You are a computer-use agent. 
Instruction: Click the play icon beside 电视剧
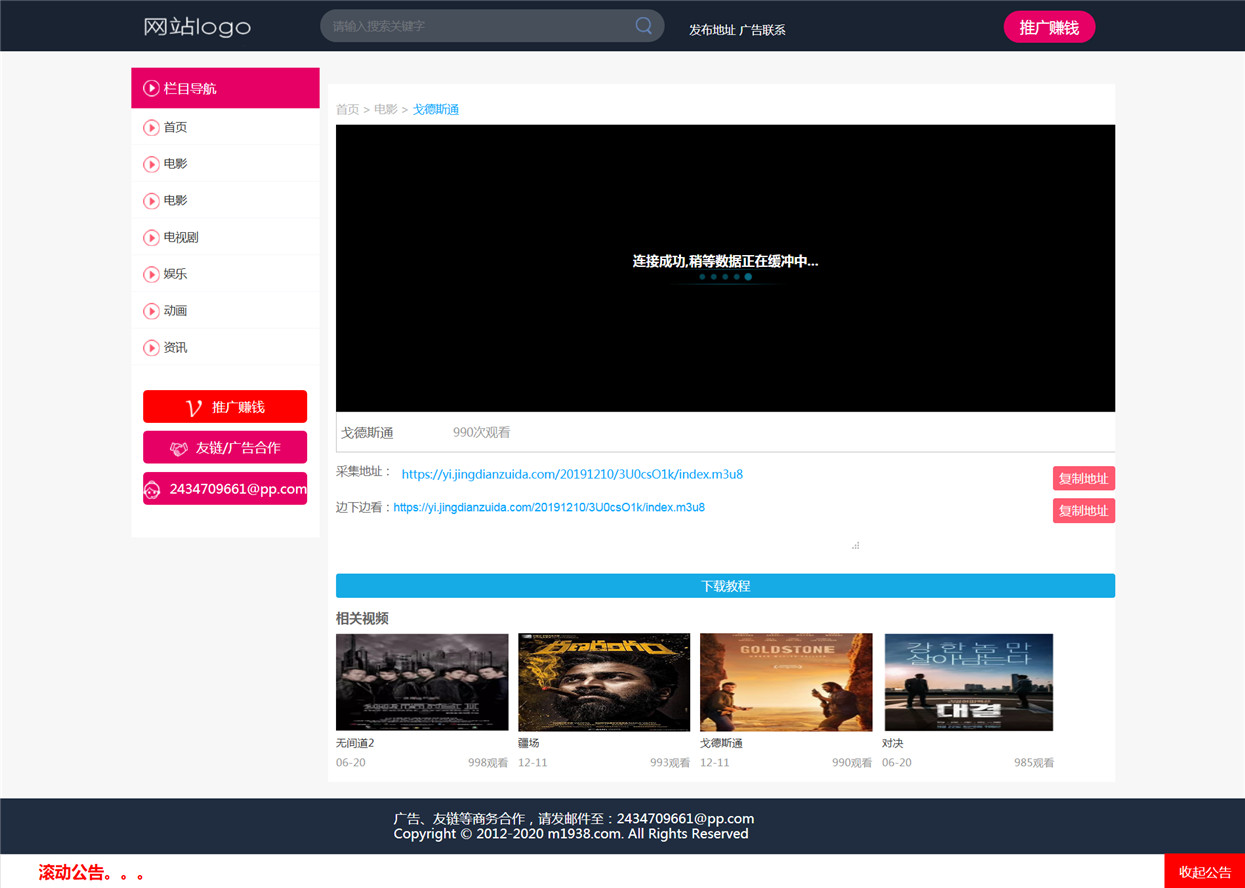(x=152, y=237)
